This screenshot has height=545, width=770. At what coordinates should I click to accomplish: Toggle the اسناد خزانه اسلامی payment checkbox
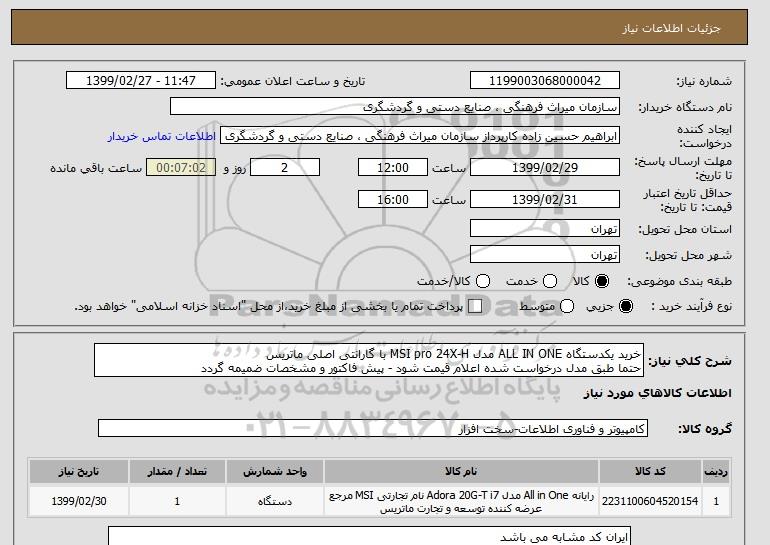(475, 306)
